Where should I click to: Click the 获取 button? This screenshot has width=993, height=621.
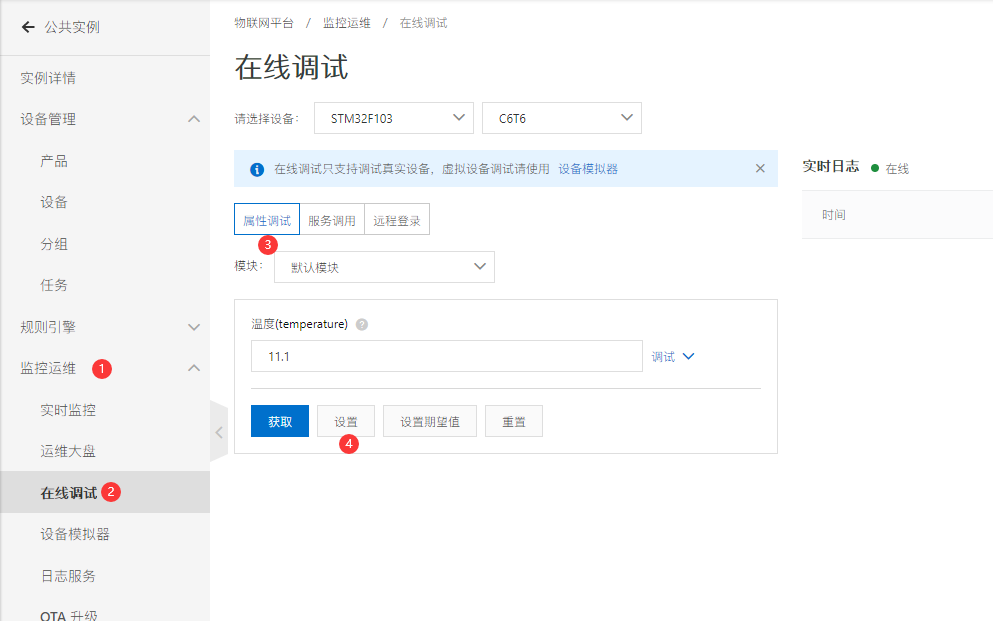tap(279, 420)
